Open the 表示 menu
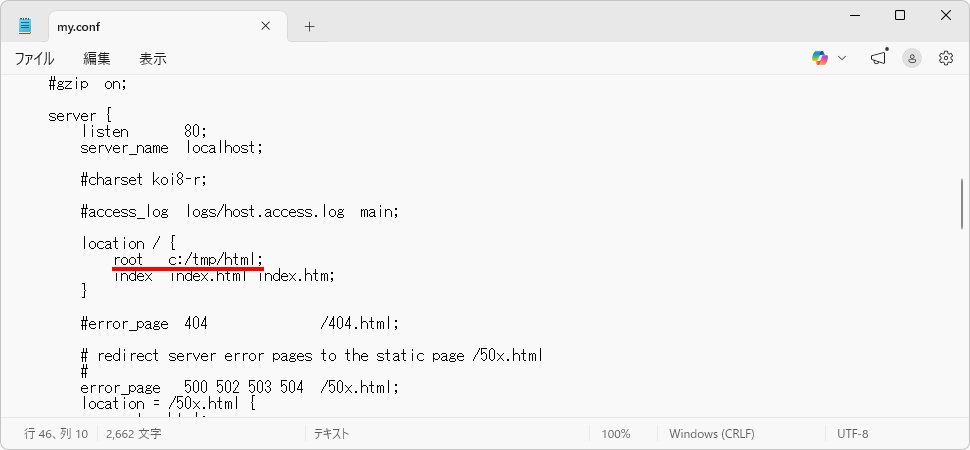The image size is (970, 450). tap(153, 59)
